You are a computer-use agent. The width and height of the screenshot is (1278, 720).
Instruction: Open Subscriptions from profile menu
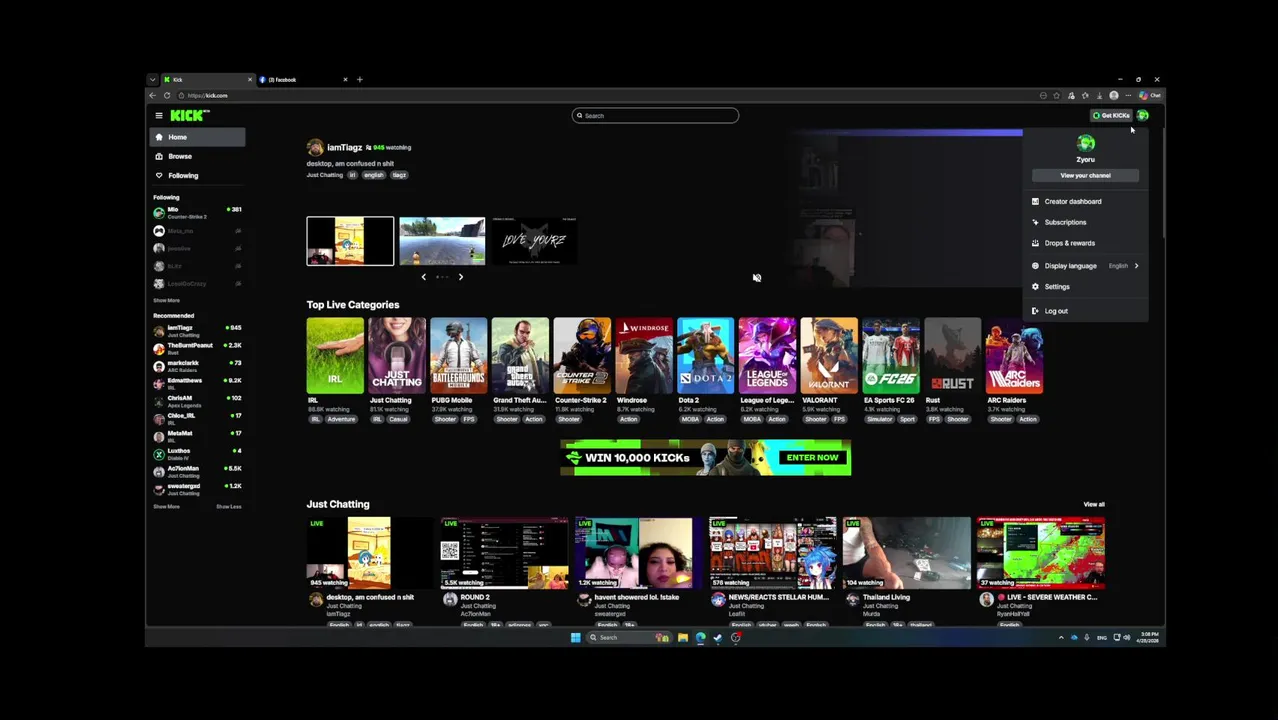(x=1085, y=222)
